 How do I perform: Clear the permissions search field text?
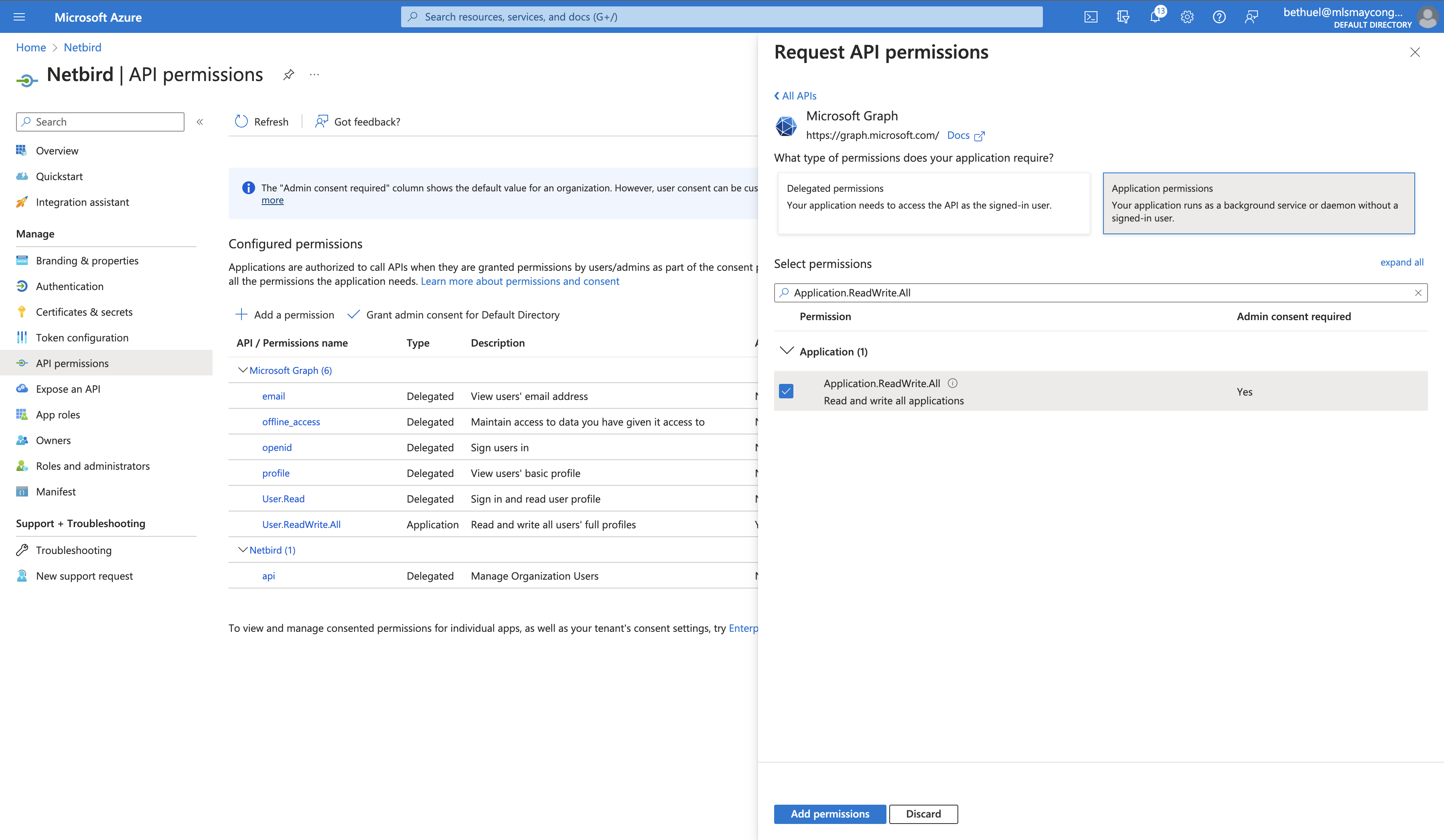pos(1418,293)
